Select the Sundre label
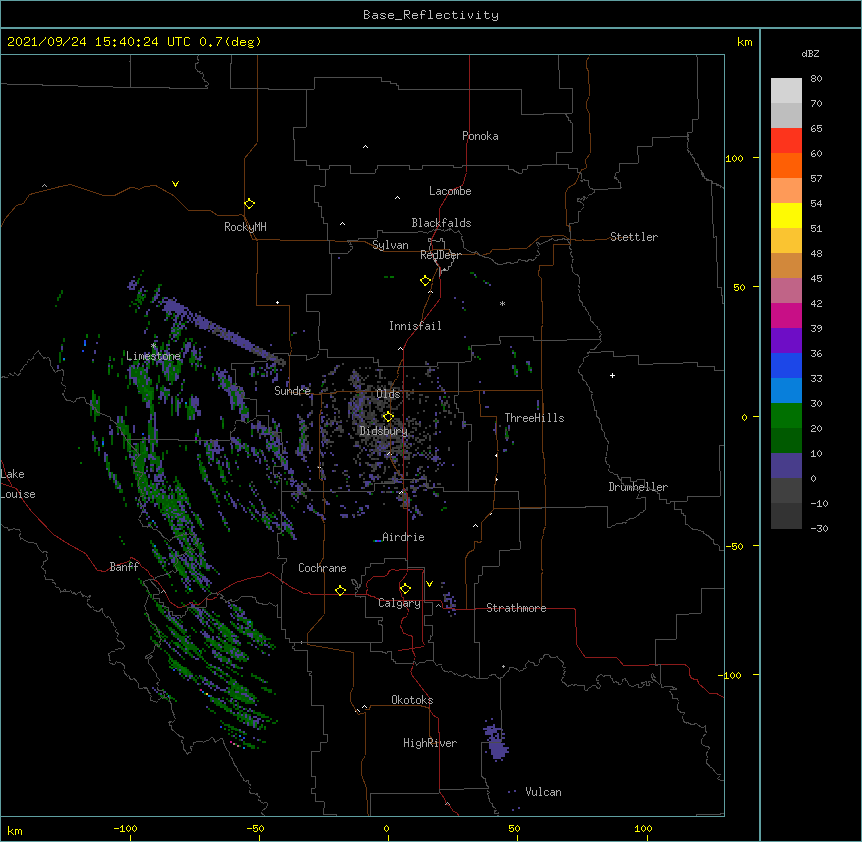Screen dimensions: 862x842 click(x=292, y=391)
